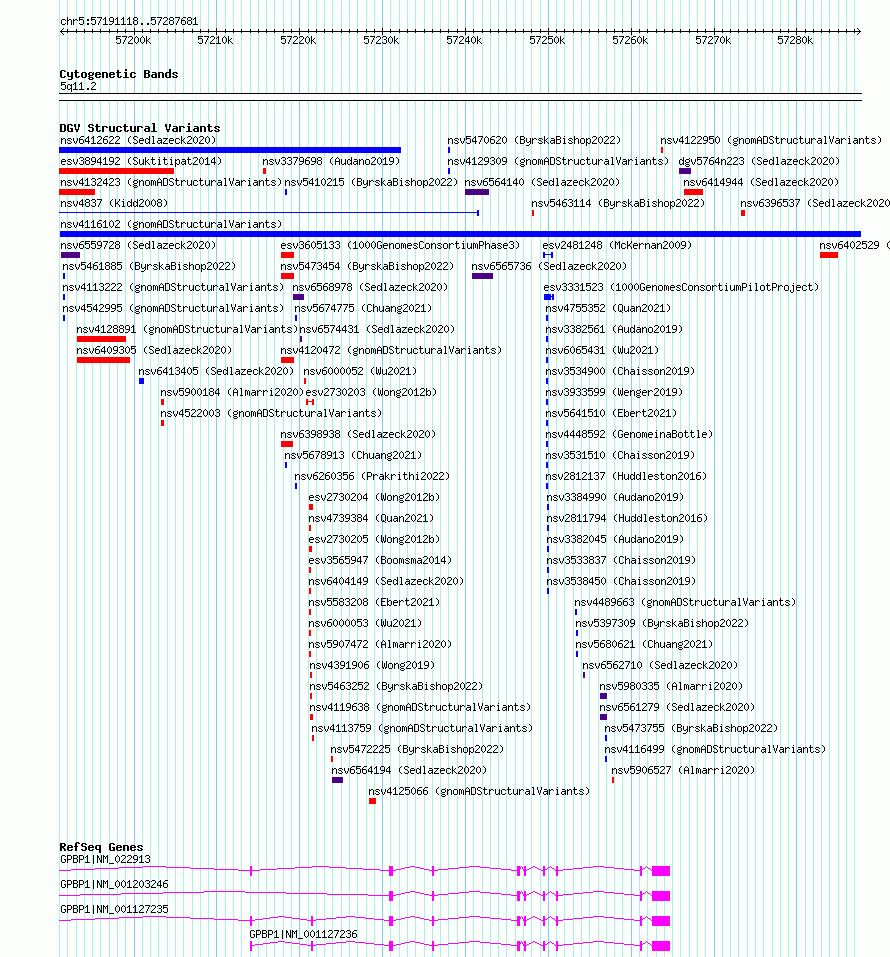Open the nsv4132423 gnomAD variant label
This screenshot has height=957, width=890.
[171, 182]
